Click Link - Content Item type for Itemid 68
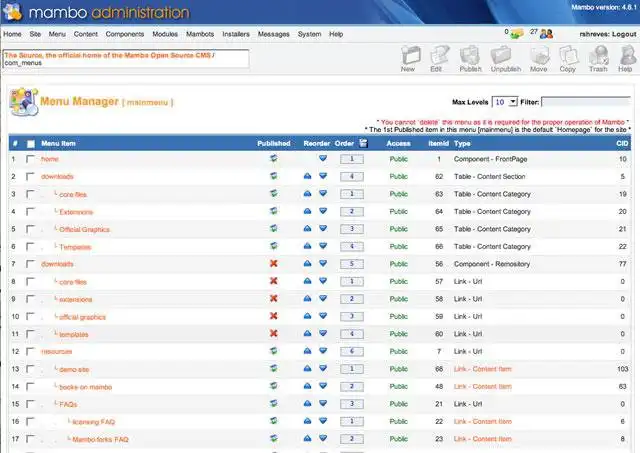The width and height of the screenshot is (640, 453). (482, 369)
